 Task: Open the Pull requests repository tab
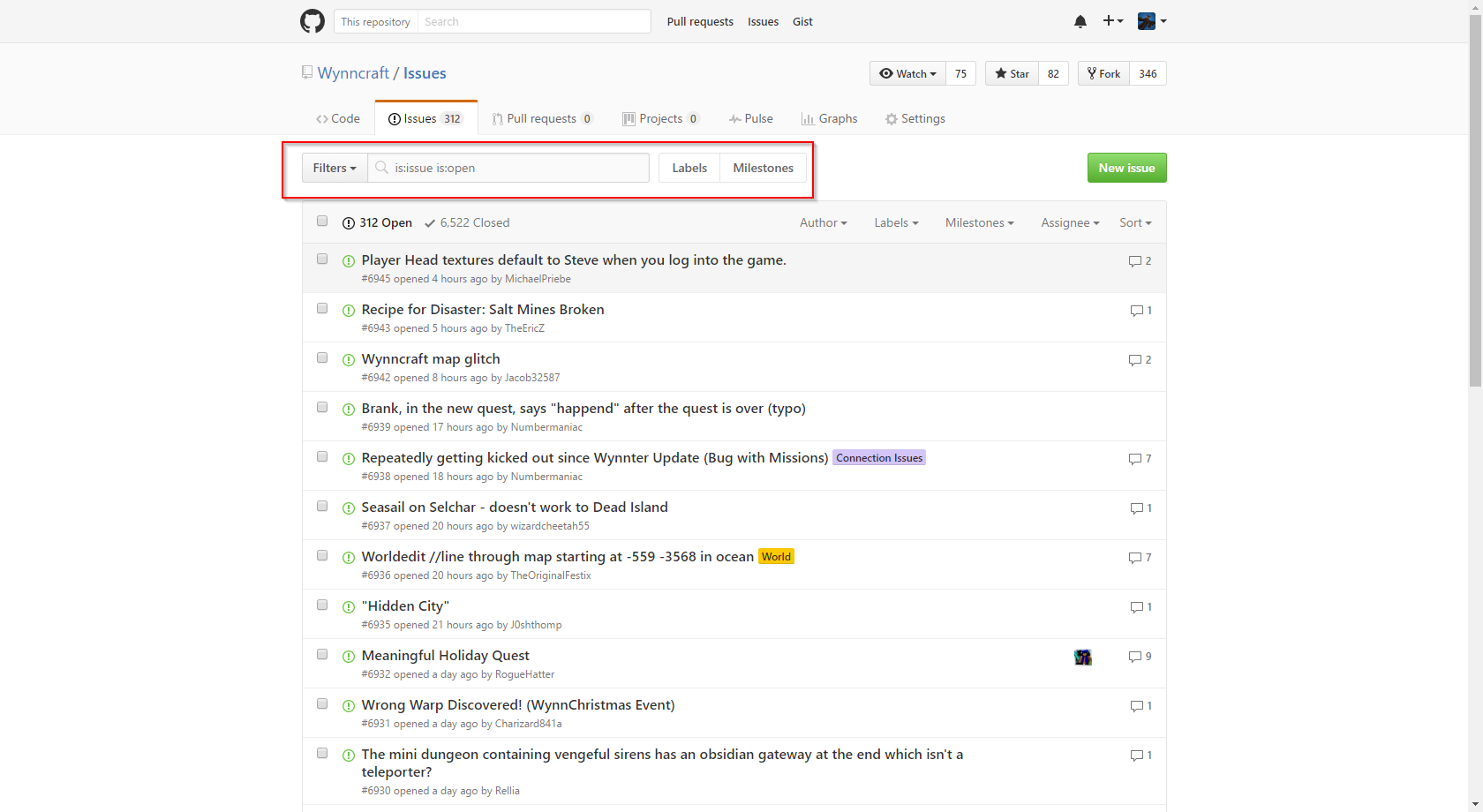coord(543,118)
